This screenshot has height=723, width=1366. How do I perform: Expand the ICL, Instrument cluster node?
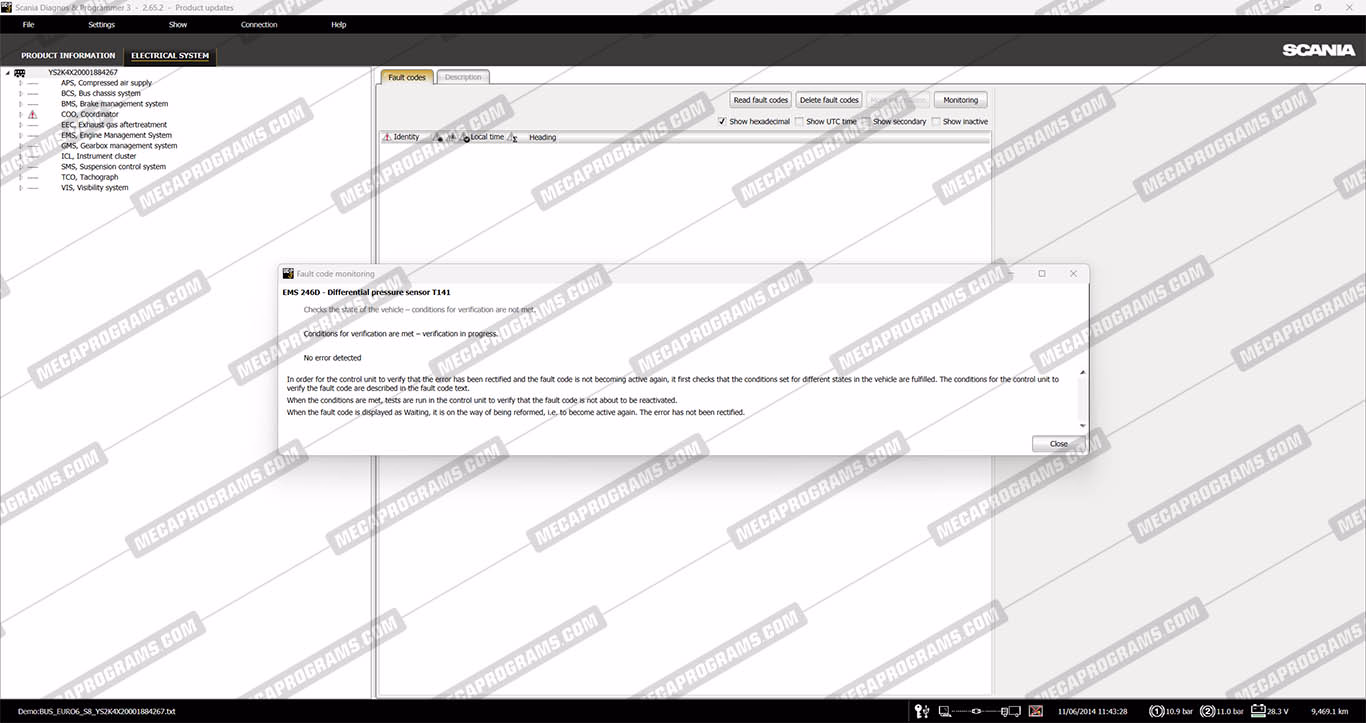(x=20, y=156)
